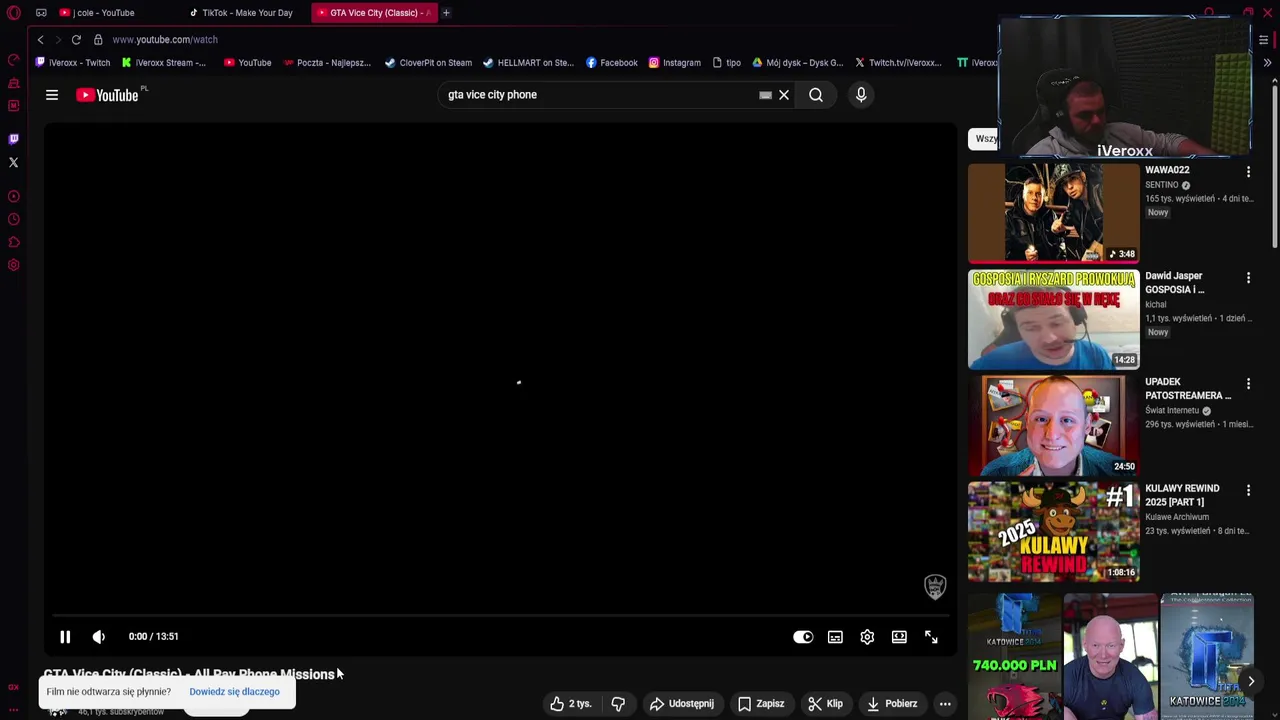This screenshot has height=720, width=1280.
Task: Open Mój dysk Google Drive bookmark
Action: coord(798,63)
